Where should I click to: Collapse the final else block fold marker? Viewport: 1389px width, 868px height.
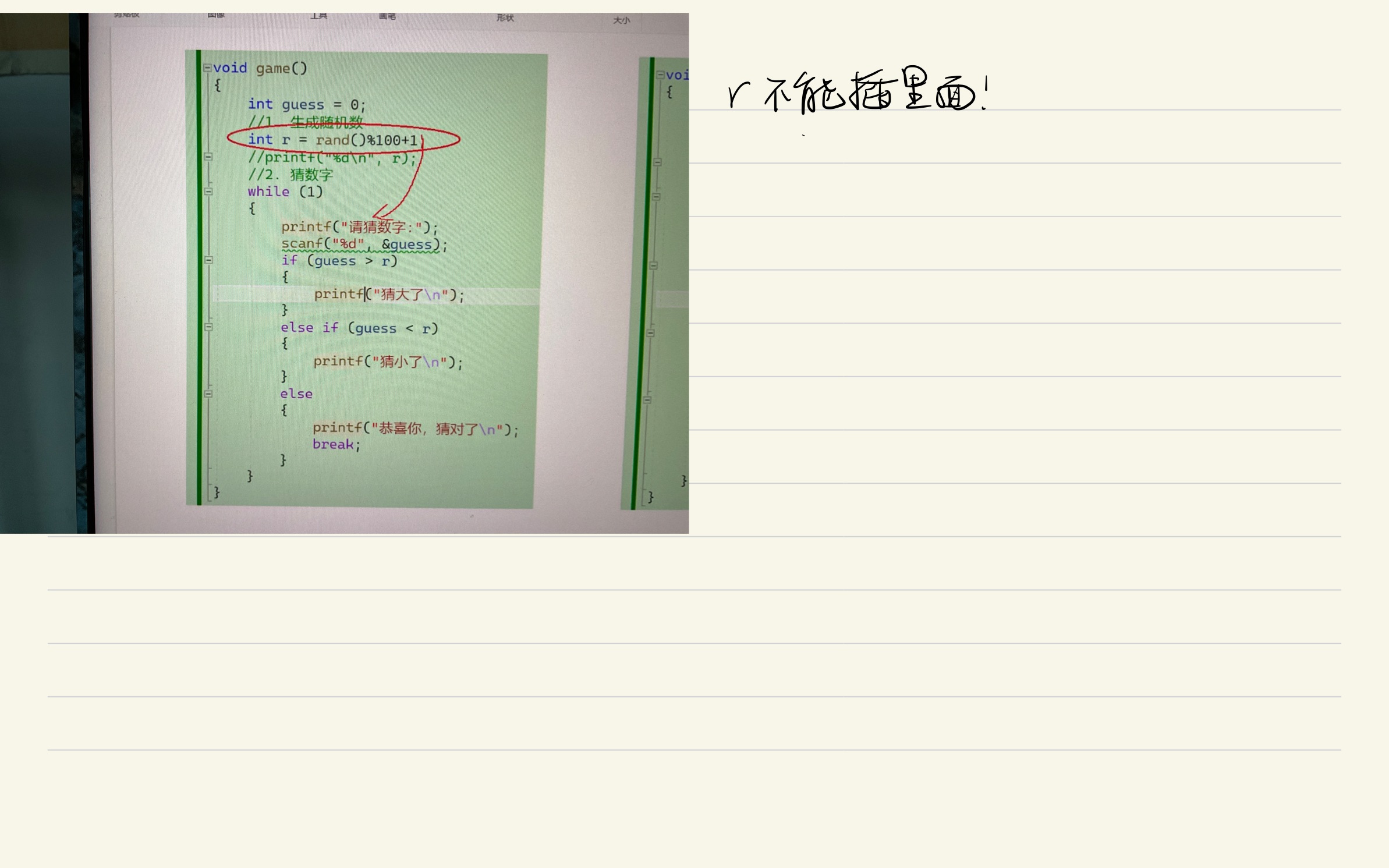click(x=208, y=394)
